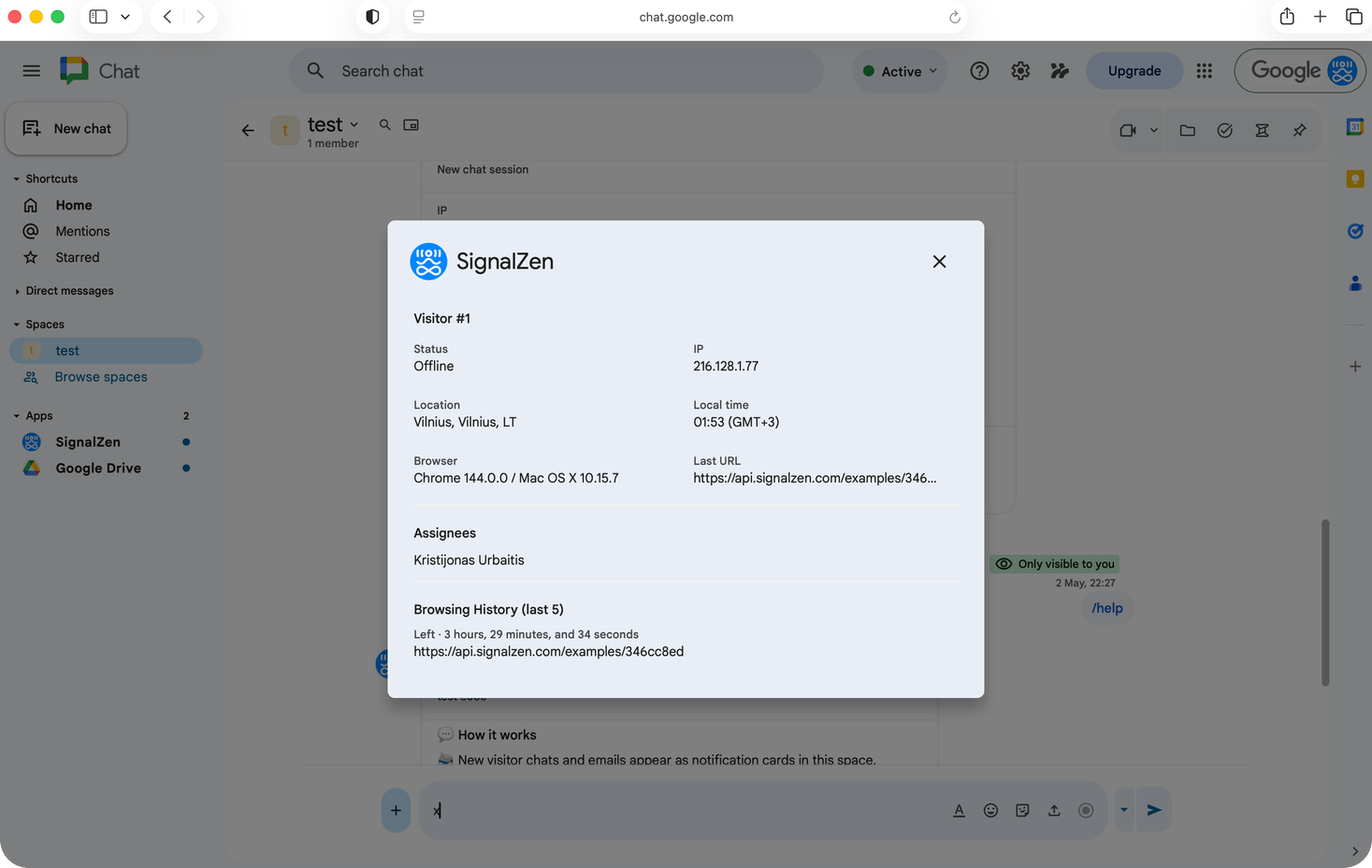Viewport: 1372px width, 868px height.
Task: Click the /help message bubble
Action: click(x=1107, y=608)
